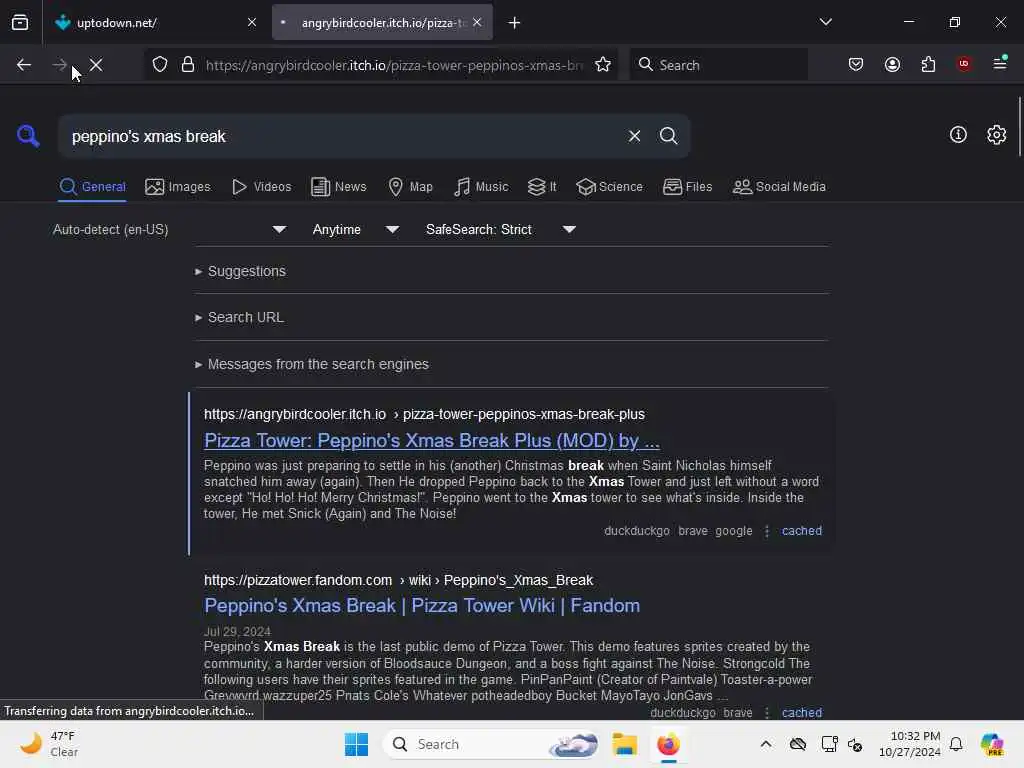Screen dimensions: 1024x768
Task: Switch to IT category
Action: 542,187
